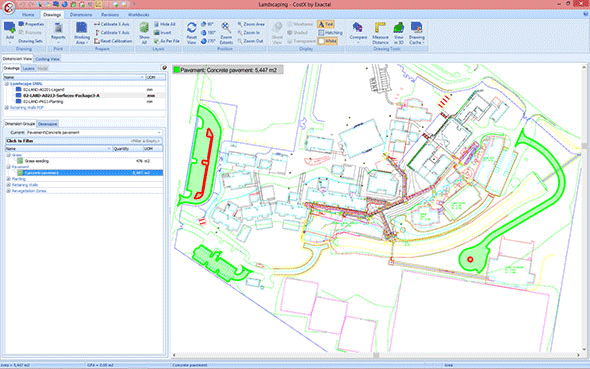
Task: Toggle the Text display option
Action: [x=326, y=24]
